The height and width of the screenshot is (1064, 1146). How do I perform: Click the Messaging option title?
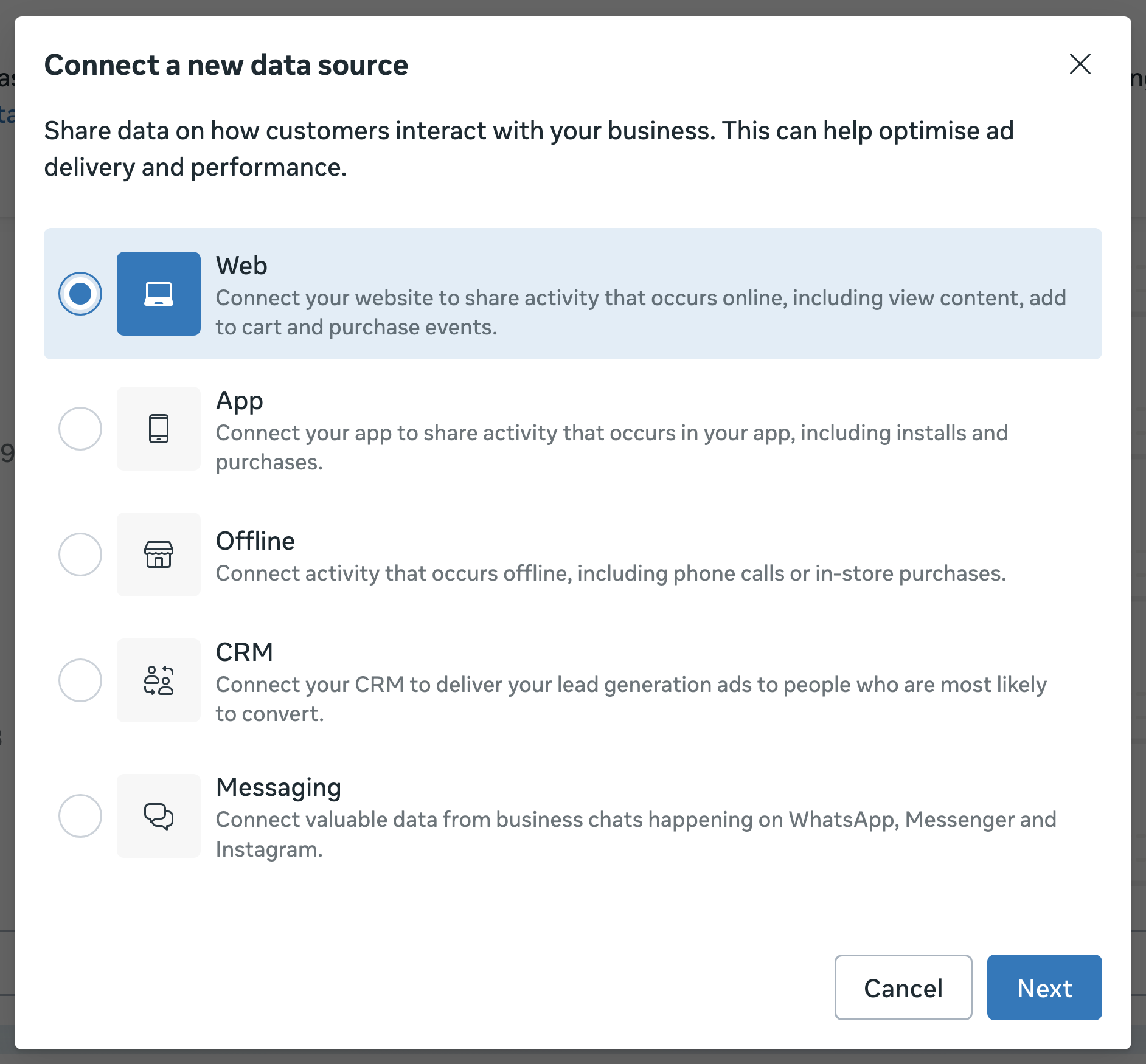pyautogui.click(x=279, y=787)
